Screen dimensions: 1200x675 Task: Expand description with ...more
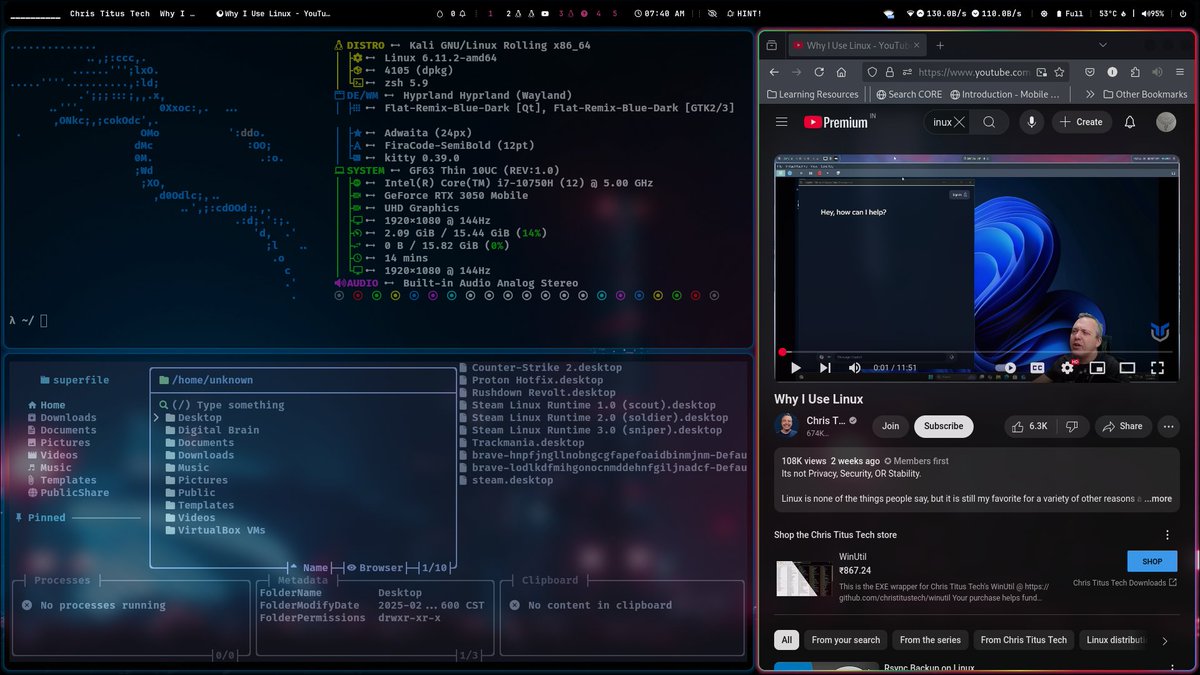pos(1158,498)
